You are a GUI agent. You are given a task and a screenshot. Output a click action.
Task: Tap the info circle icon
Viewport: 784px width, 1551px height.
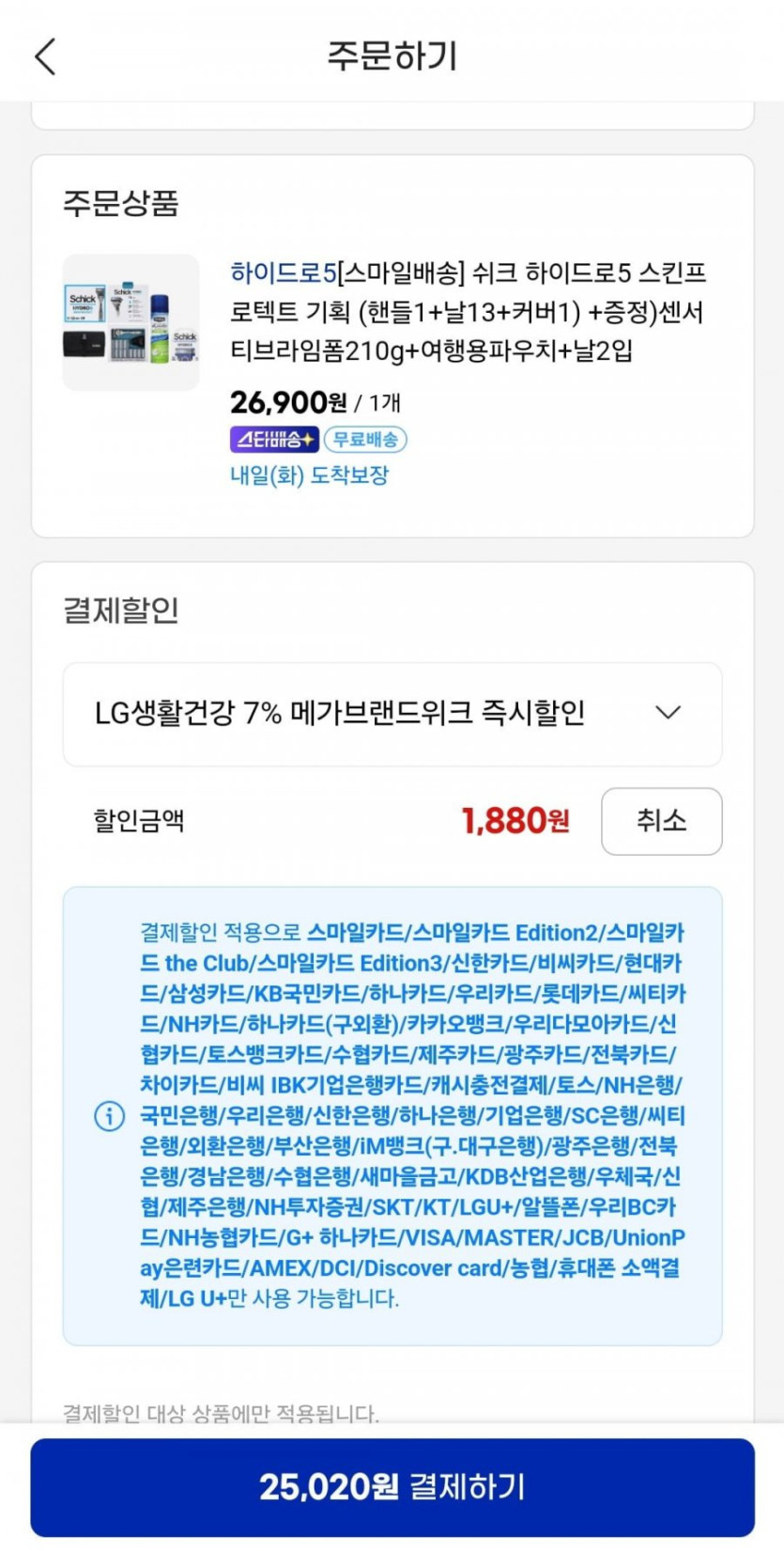(x=110, y=1116)
